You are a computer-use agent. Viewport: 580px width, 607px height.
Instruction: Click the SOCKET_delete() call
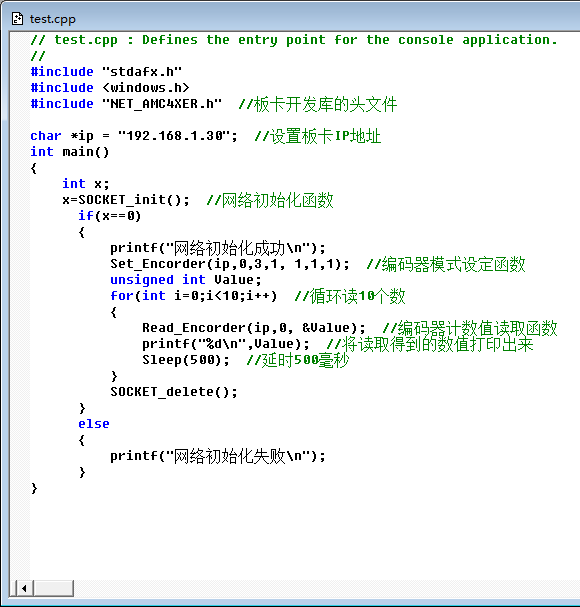(x=174, y=392)
